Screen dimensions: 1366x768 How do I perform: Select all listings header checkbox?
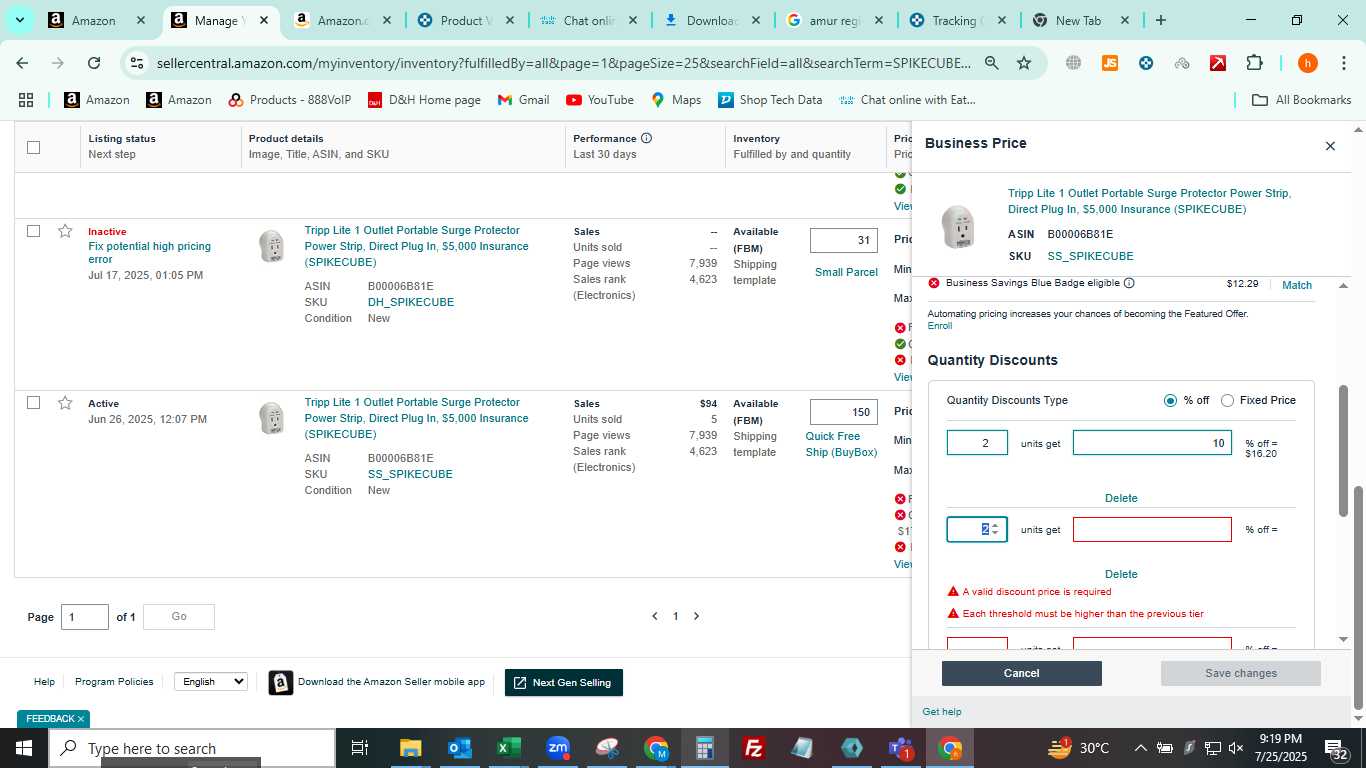(x=33, y=147)
